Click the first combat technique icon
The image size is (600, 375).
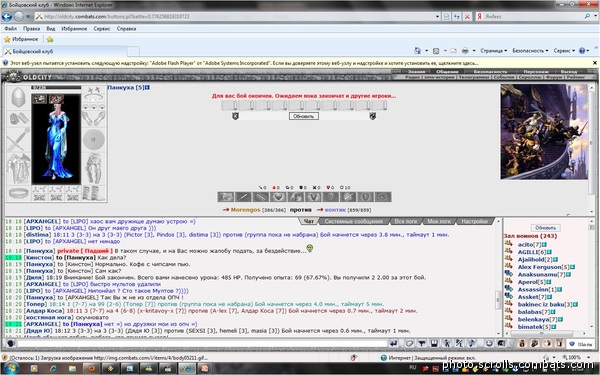(225, 197)
